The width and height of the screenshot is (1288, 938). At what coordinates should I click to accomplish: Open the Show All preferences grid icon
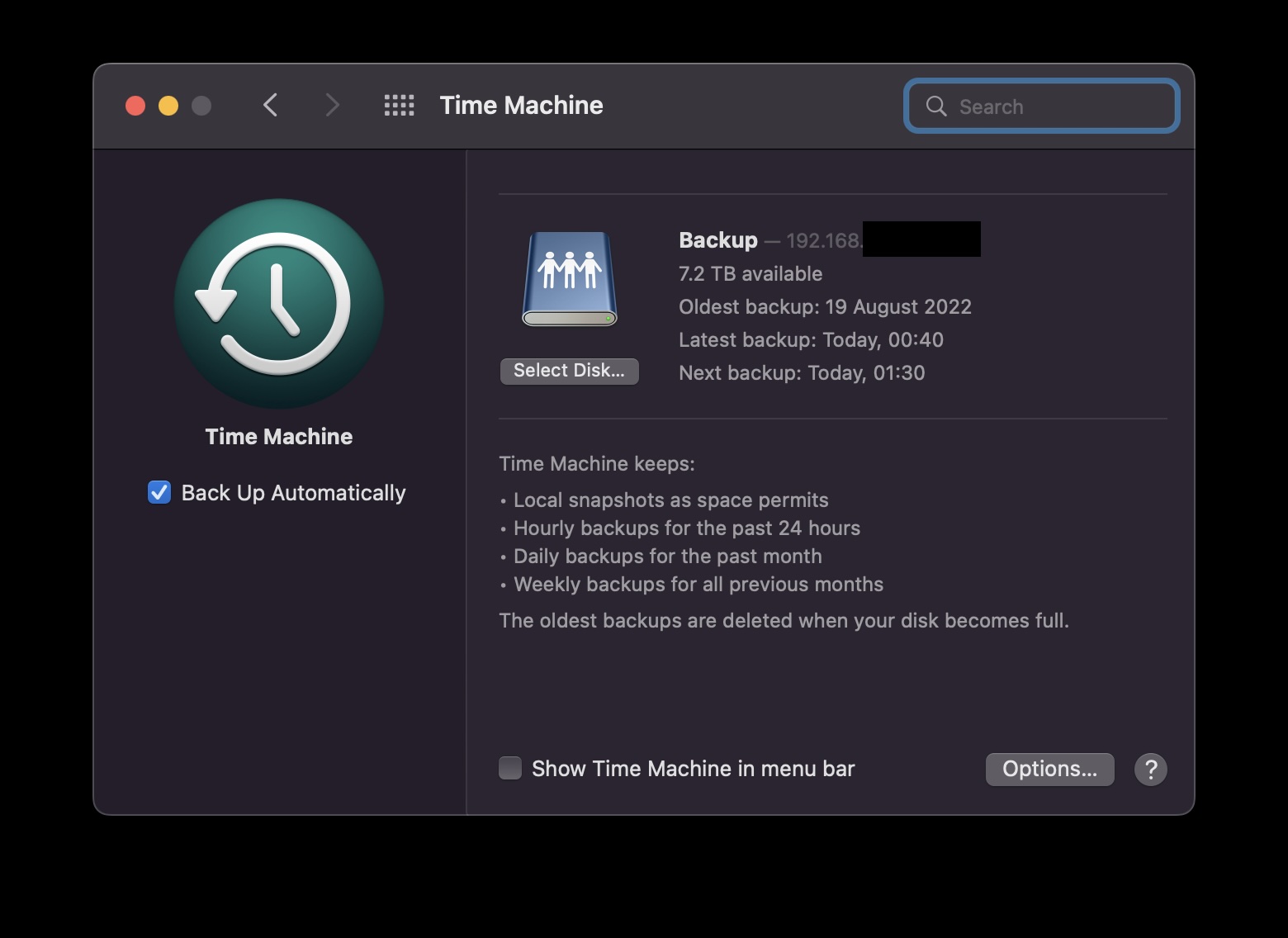coord(399,105)
